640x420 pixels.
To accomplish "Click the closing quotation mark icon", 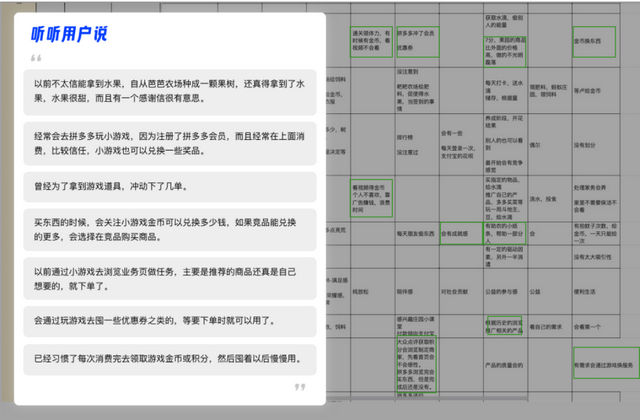I will (300, 387).
